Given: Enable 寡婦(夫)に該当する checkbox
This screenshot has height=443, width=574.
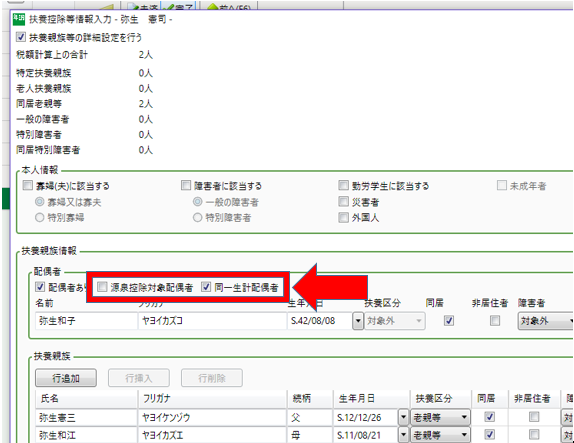Looking at the screenshot, I should click(28, 185).
